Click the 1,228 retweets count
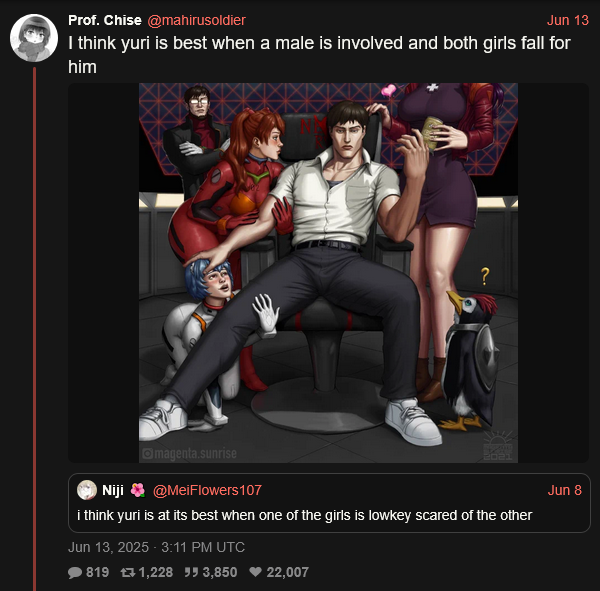Image resolution: width=600 pixels, height=591 pixels. [156, 573]
